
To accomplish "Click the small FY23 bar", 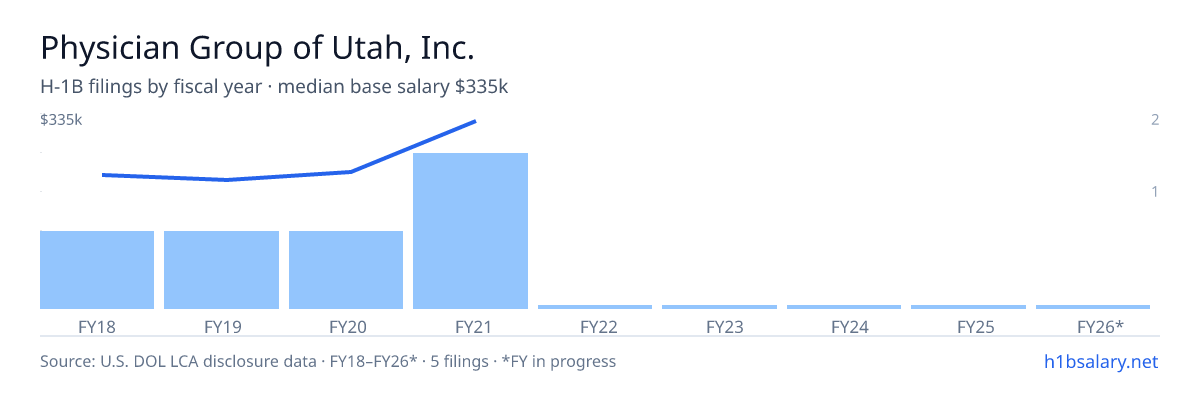I will pos(719,307).
